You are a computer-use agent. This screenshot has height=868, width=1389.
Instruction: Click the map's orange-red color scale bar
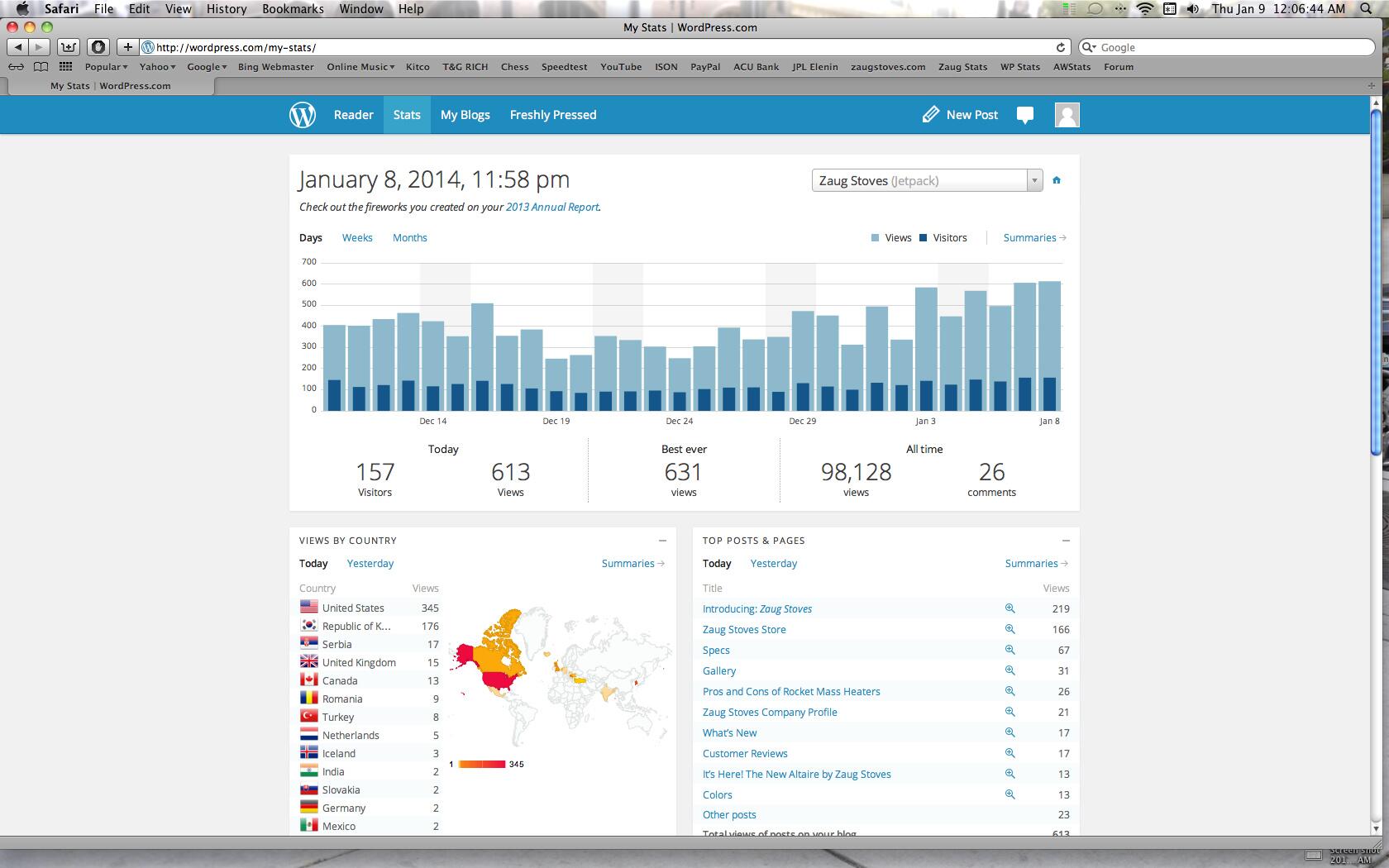481,764
